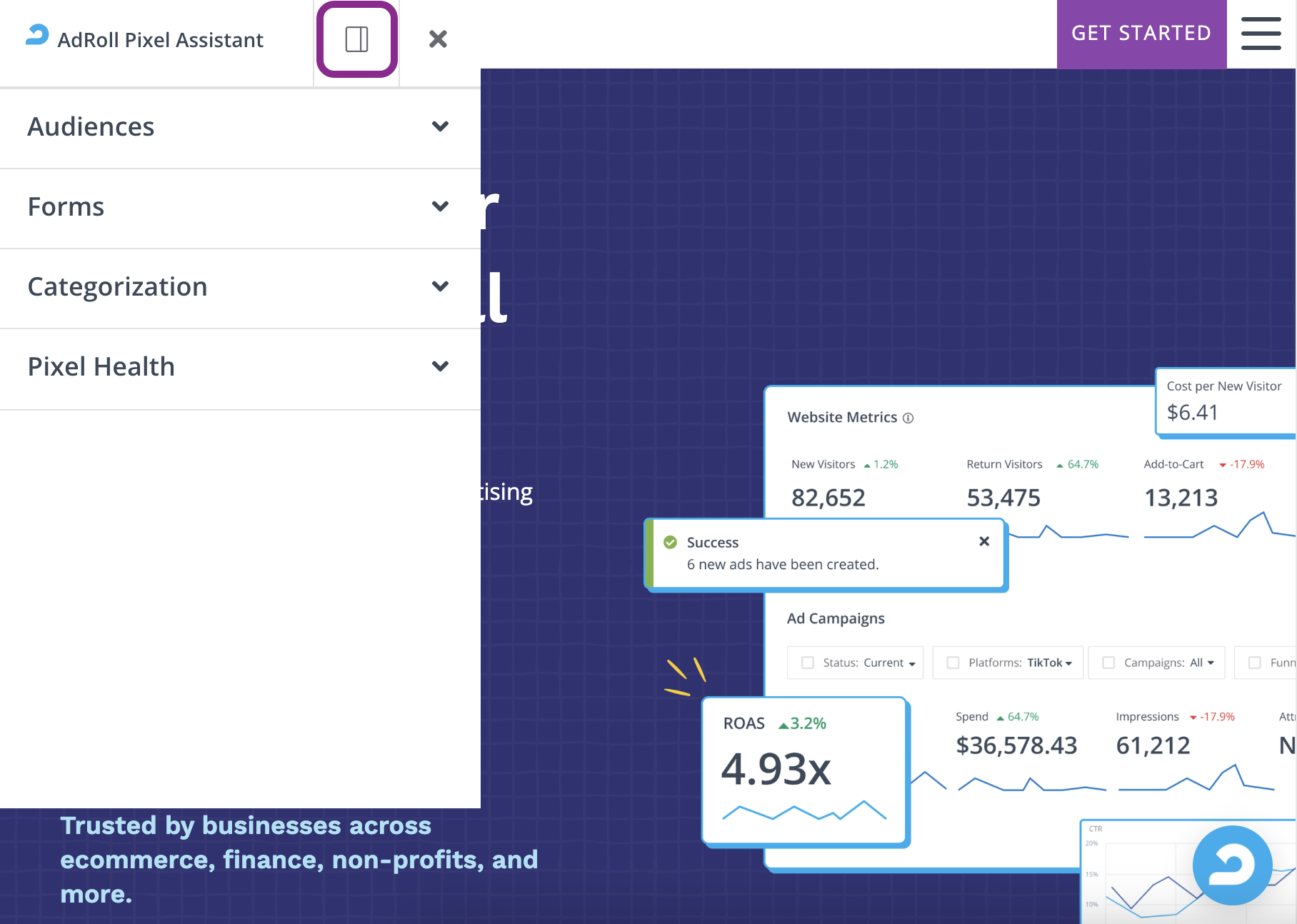This screenshot has width=1297, height=924.
Task: Click the Forms chevron arrow
Action: point(441,206)
